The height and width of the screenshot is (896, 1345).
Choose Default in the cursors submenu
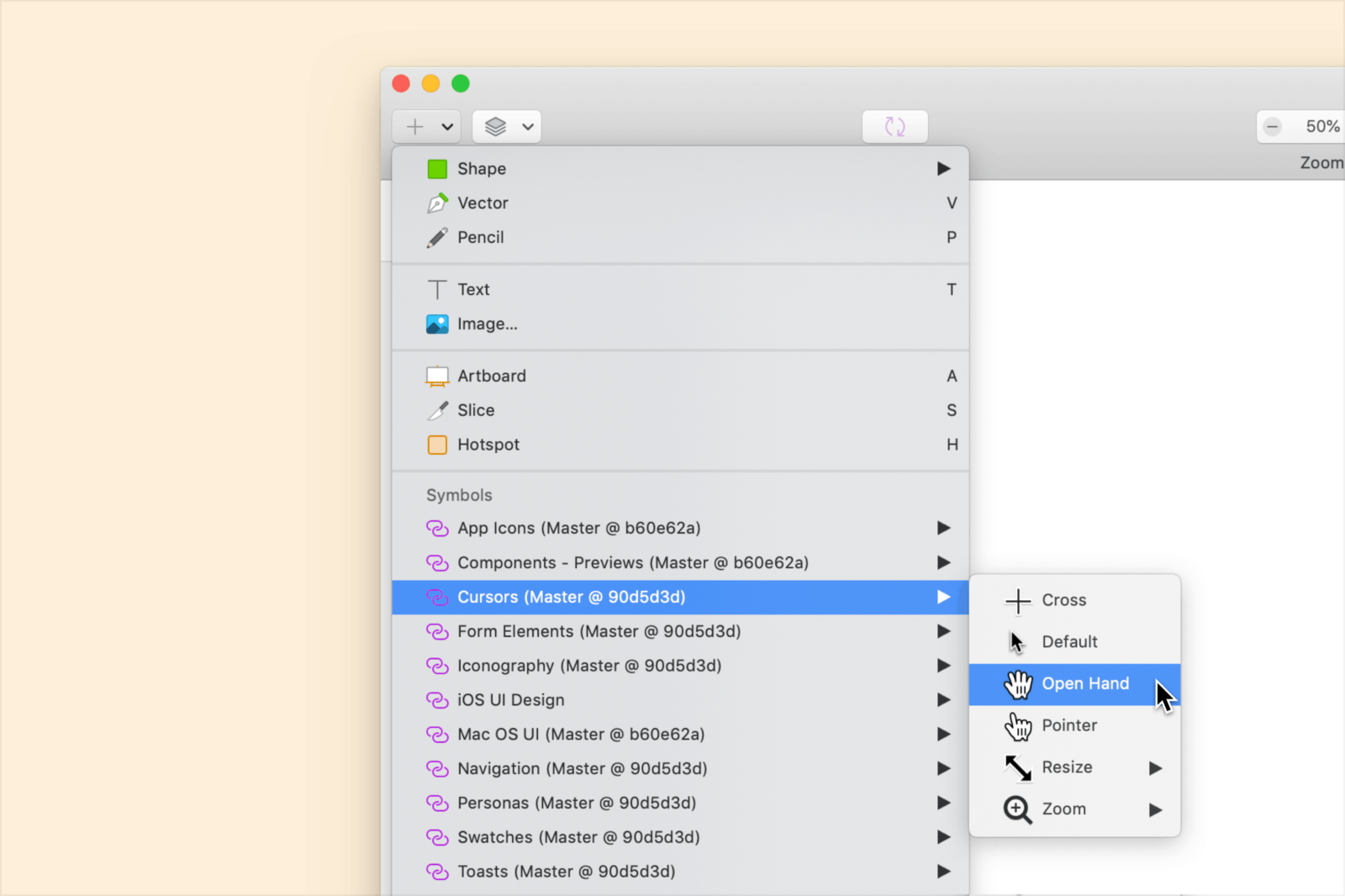point(1075,642)
